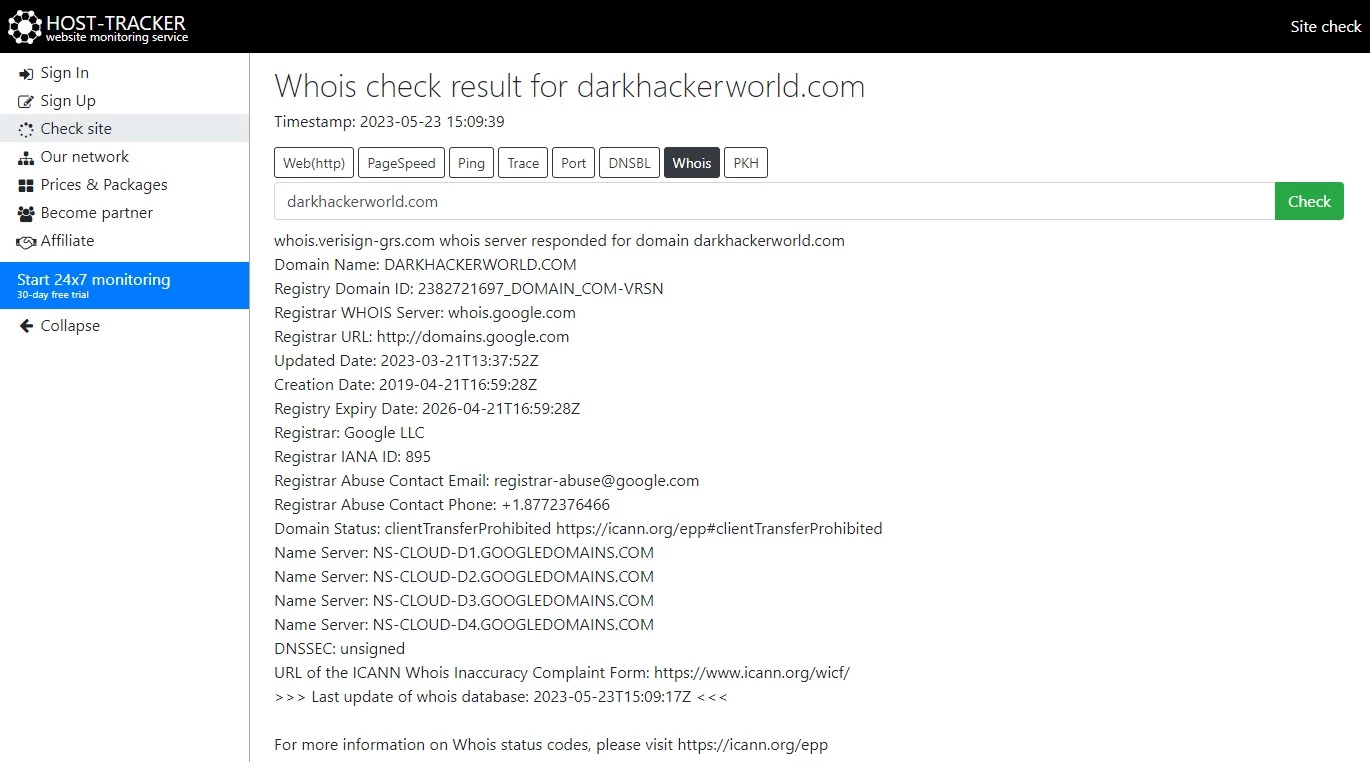Click Site check in top bar

[1326, 27]
